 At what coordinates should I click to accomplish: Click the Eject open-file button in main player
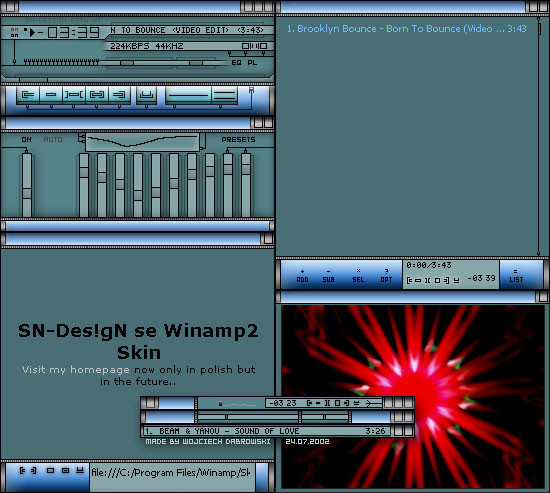coord(146,95)
